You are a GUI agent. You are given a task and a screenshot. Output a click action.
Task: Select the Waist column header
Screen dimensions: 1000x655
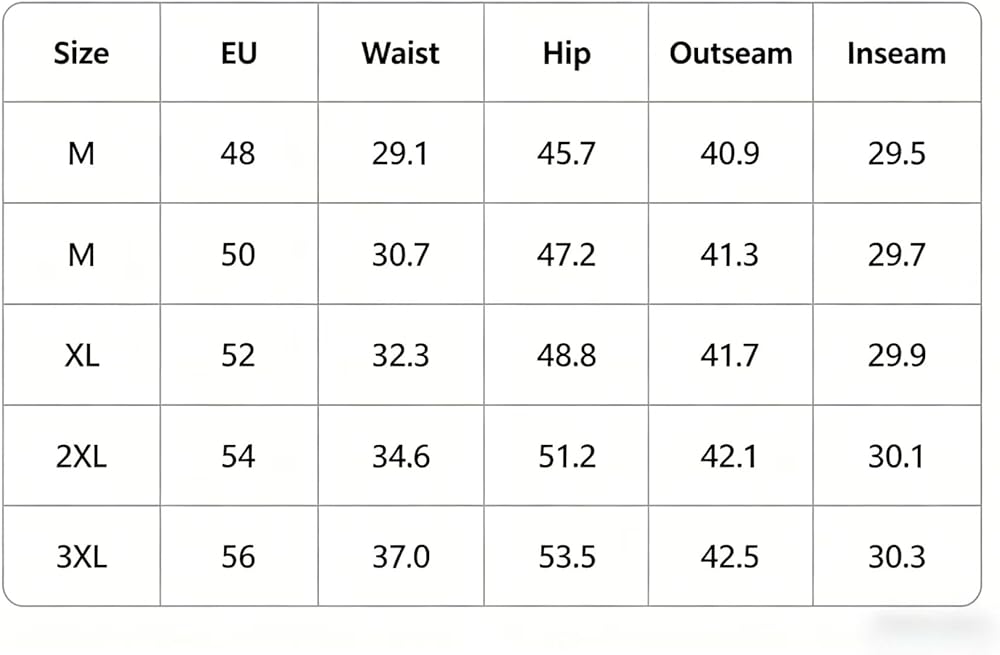(x=401, y=53)
